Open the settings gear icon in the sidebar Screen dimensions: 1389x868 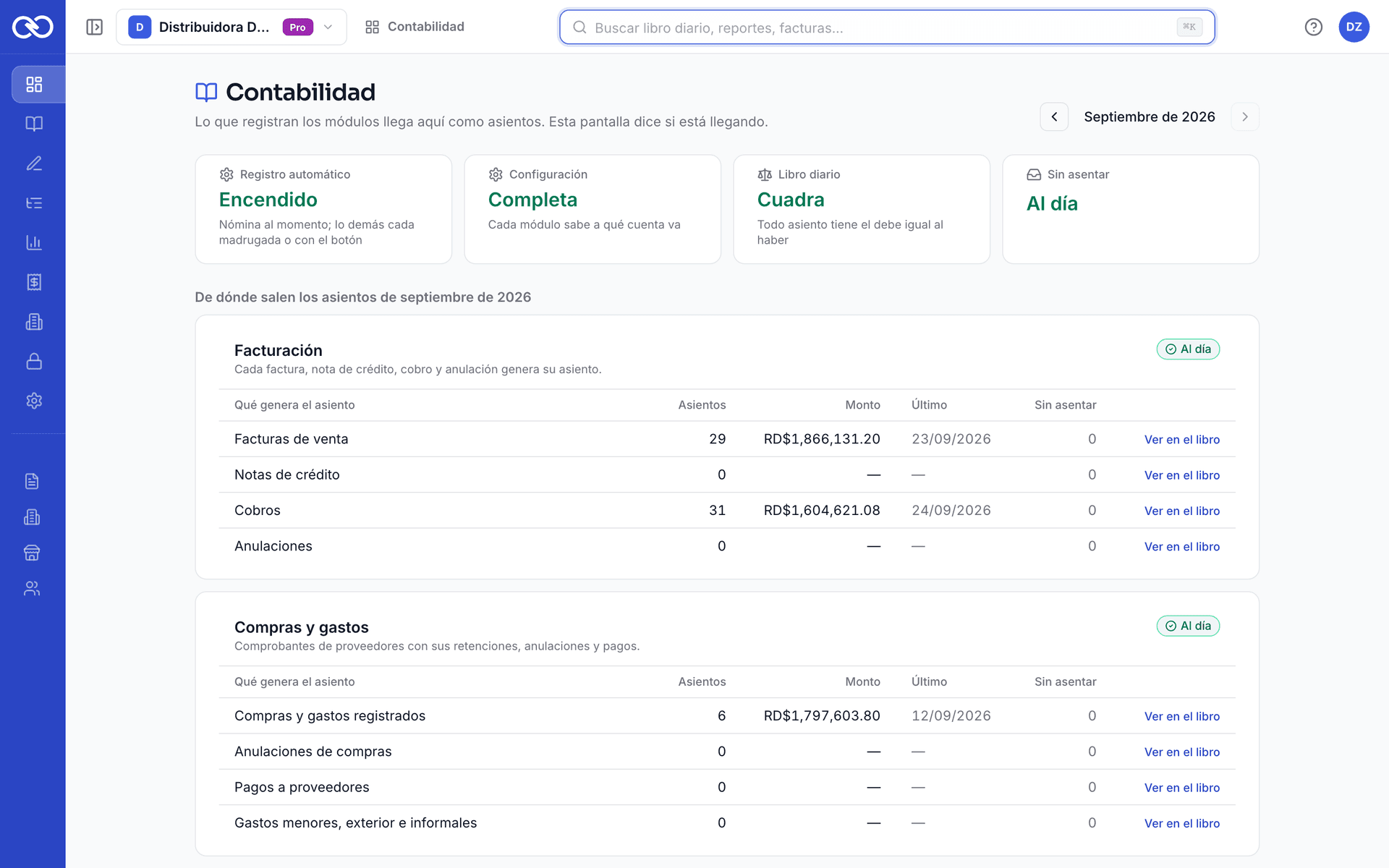34,401
